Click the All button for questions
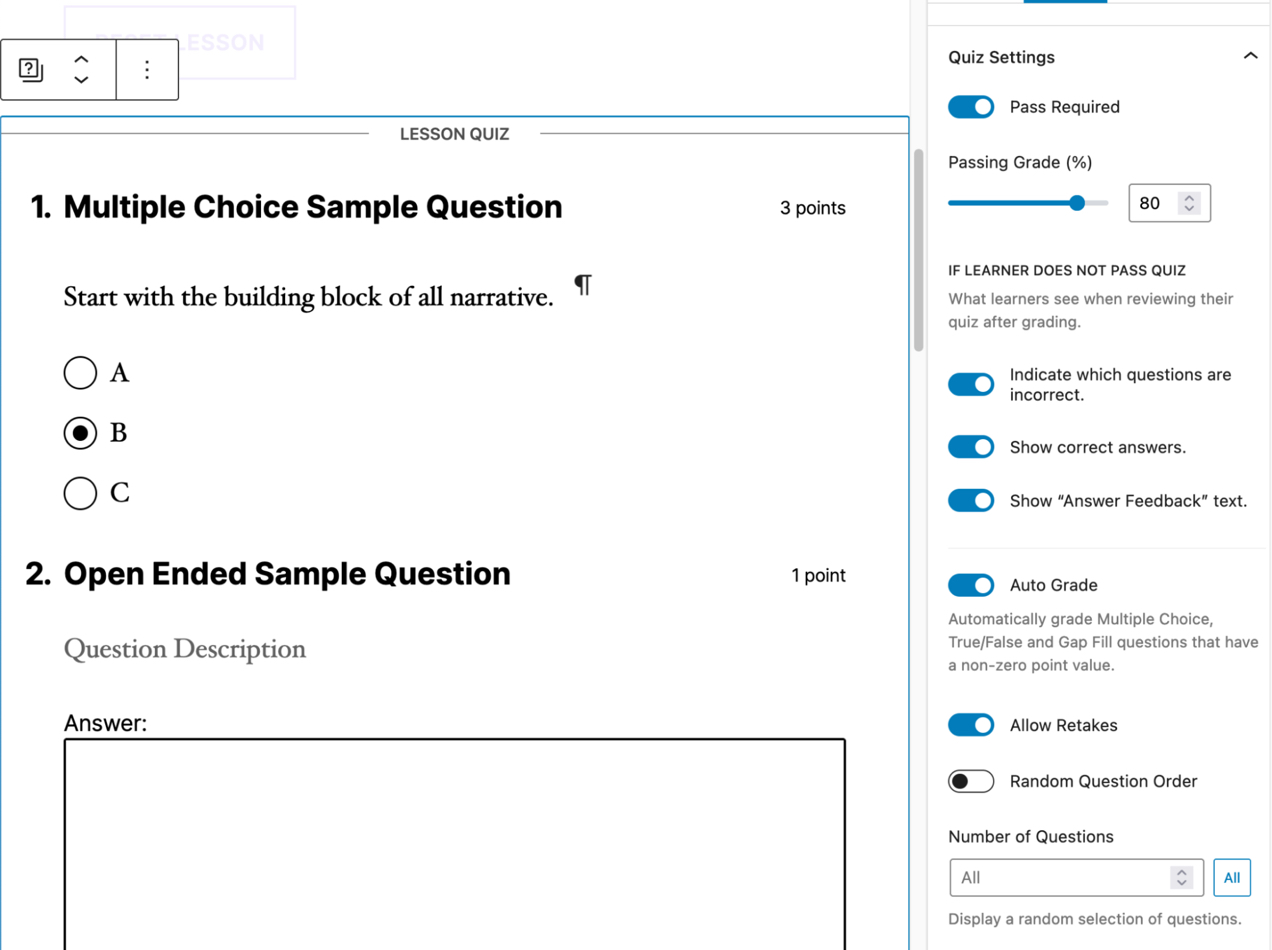The image size is (1272, 950). tap(1232, 877)
